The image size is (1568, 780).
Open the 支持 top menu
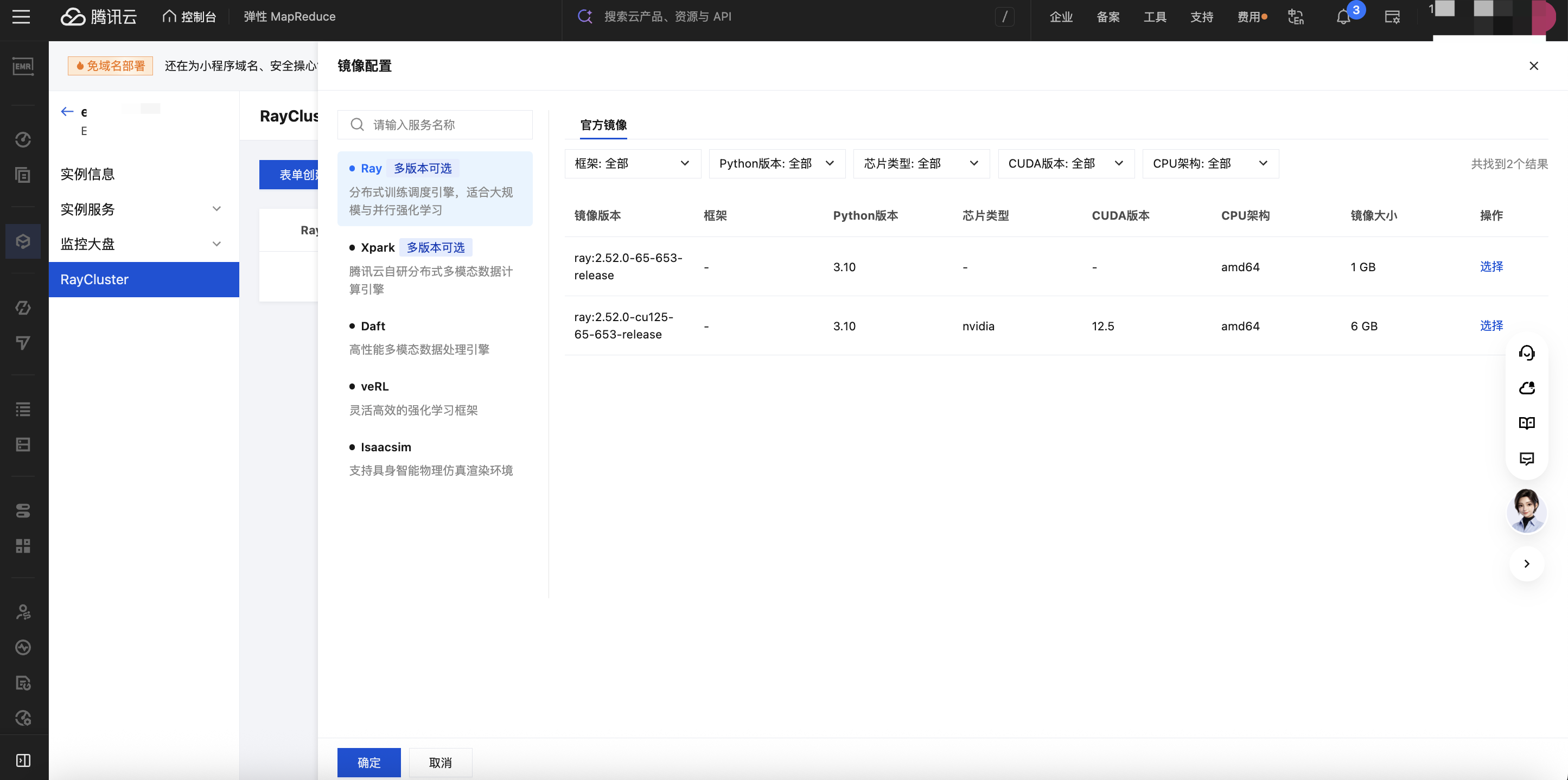pyautogui.click(x=1202, y=16)
